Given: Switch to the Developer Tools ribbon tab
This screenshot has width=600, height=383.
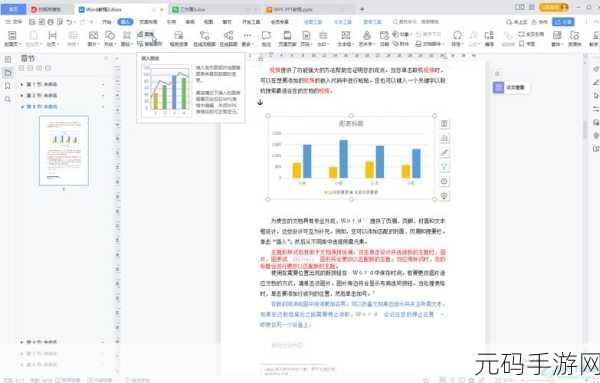Looking at the screenshot, I should (251, 22).
